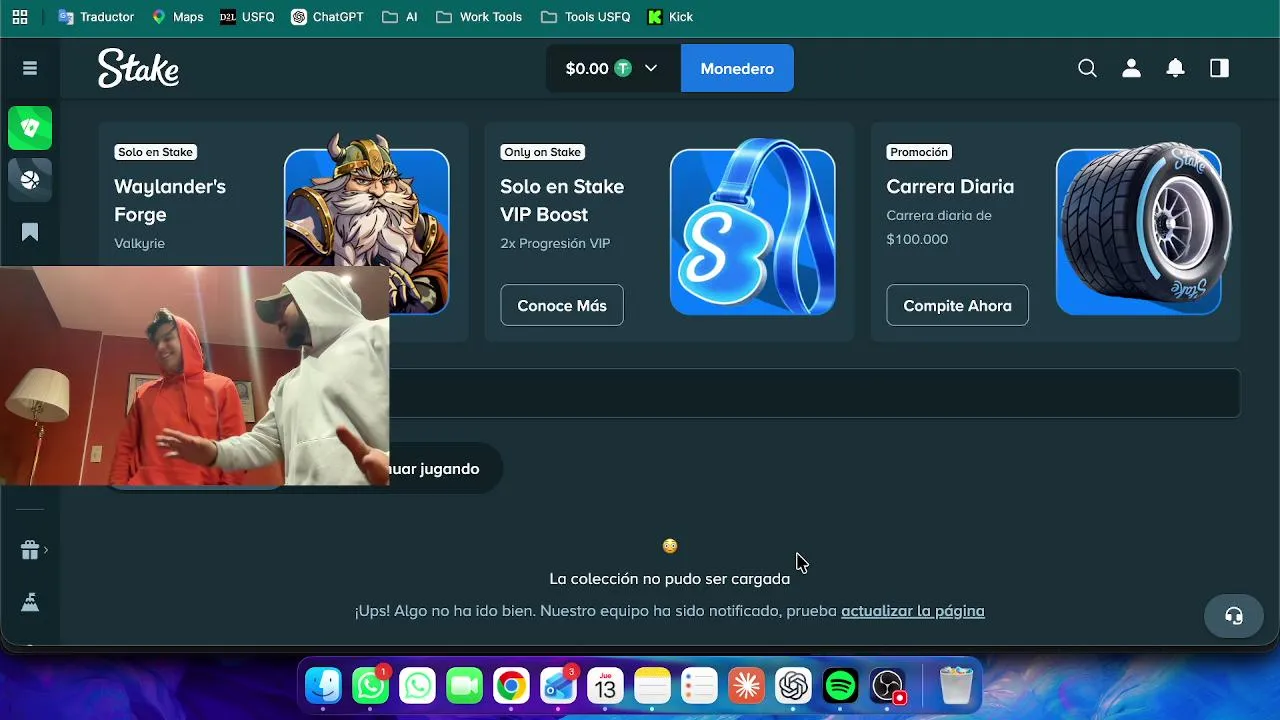
Task: Open live support headset button
Action: 1234,616
